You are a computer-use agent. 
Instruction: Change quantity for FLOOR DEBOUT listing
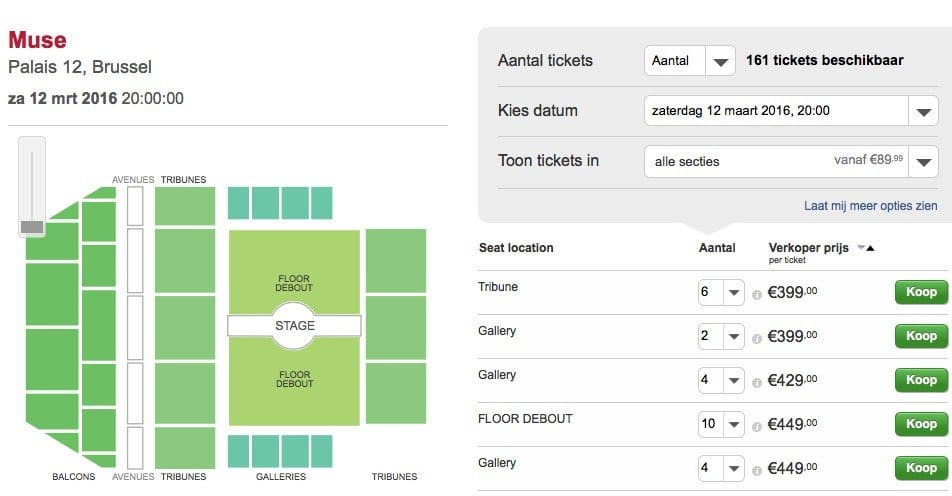point(721,424)
